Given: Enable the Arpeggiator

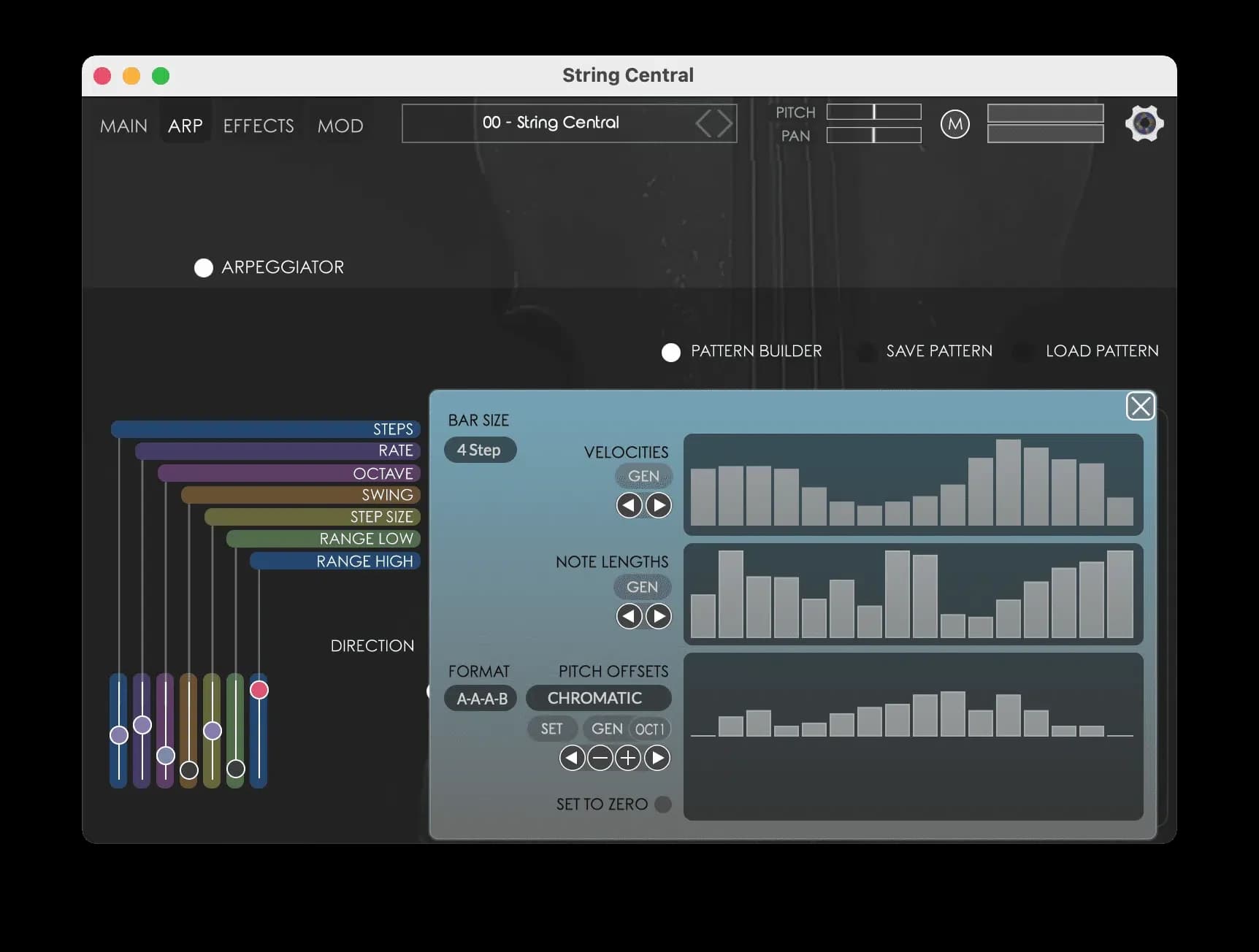Looking at the screenshot, I should pyautogui.click(x=203, y=267).
